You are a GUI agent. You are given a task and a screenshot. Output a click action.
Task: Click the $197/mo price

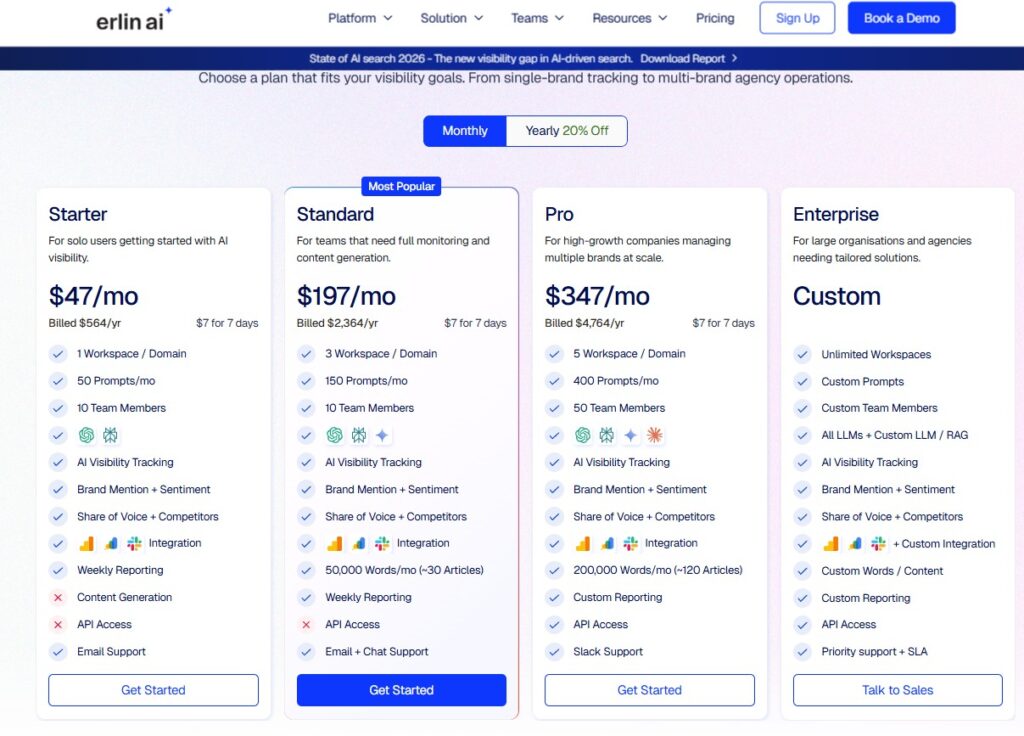click(x=346, y=296)
